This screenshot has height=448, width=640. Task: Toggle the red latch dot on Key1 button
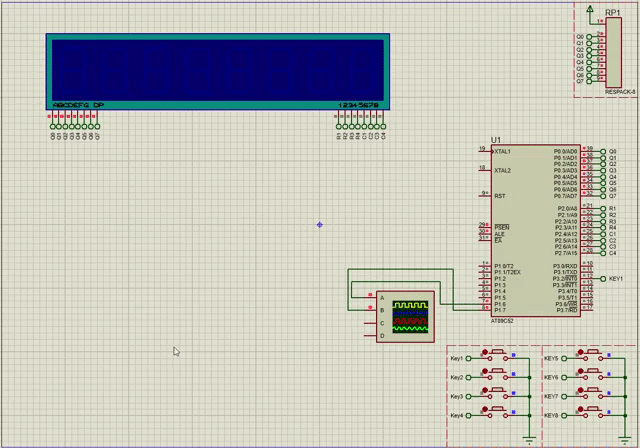[485, 352]
